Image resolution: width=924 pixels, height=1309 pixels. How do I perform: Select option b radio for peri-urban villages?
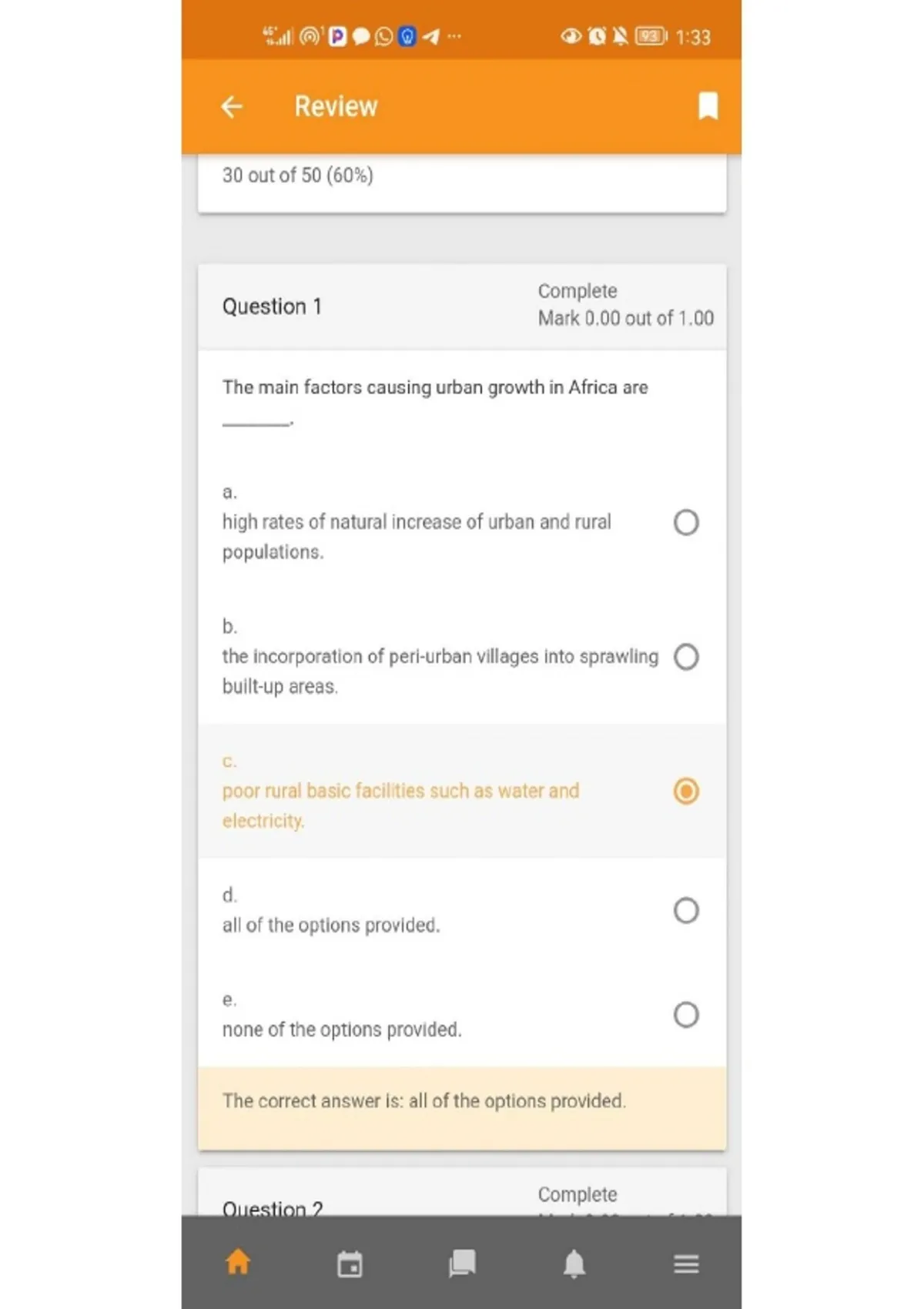click(686, 657)
